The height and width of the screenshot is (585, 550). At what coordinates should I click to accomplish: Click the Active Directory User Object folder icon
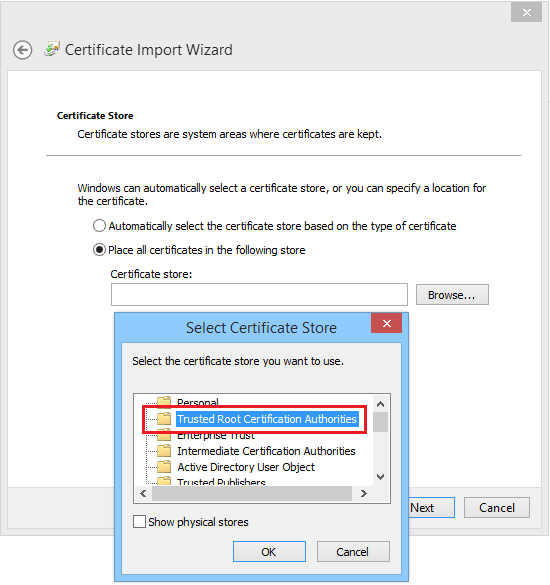(163, 467)
